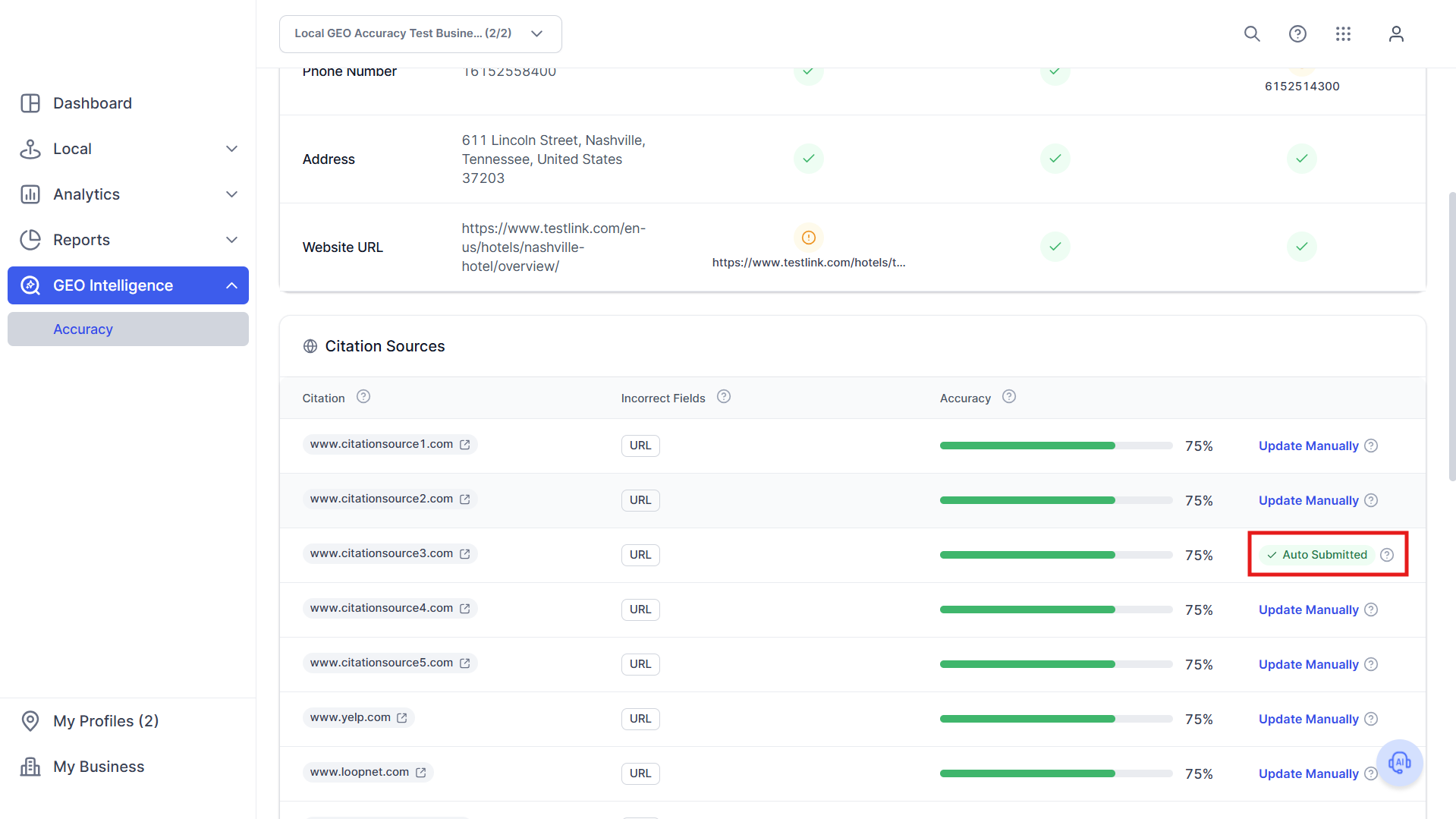This screenshot has height=819, width=1456.
Task: Click help icon next to Auto Submitted
Action: pos(1387,555)
